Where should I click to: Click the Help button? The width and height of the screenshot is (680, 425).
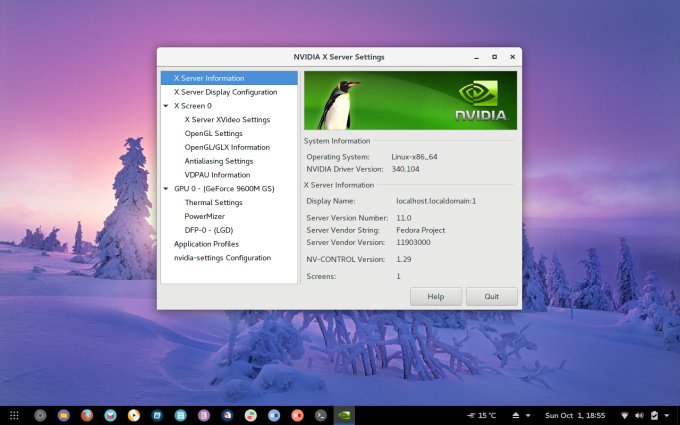pos(436,297)
